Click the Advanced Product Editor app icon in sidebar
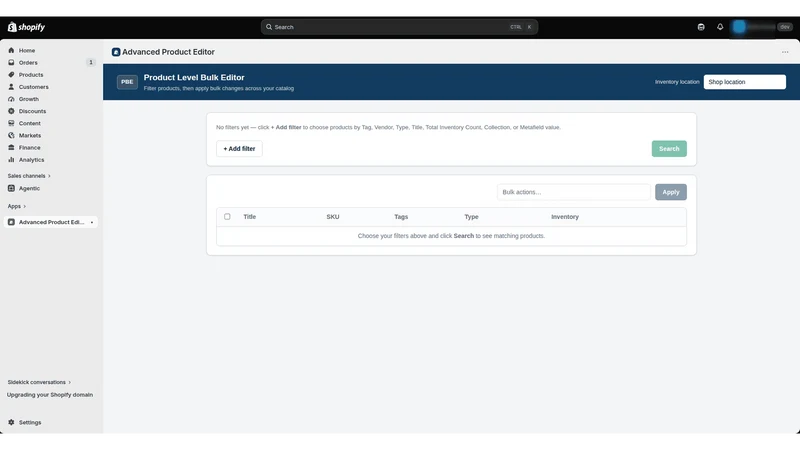The height and width of the screenshot is (450, 800). 11,222
